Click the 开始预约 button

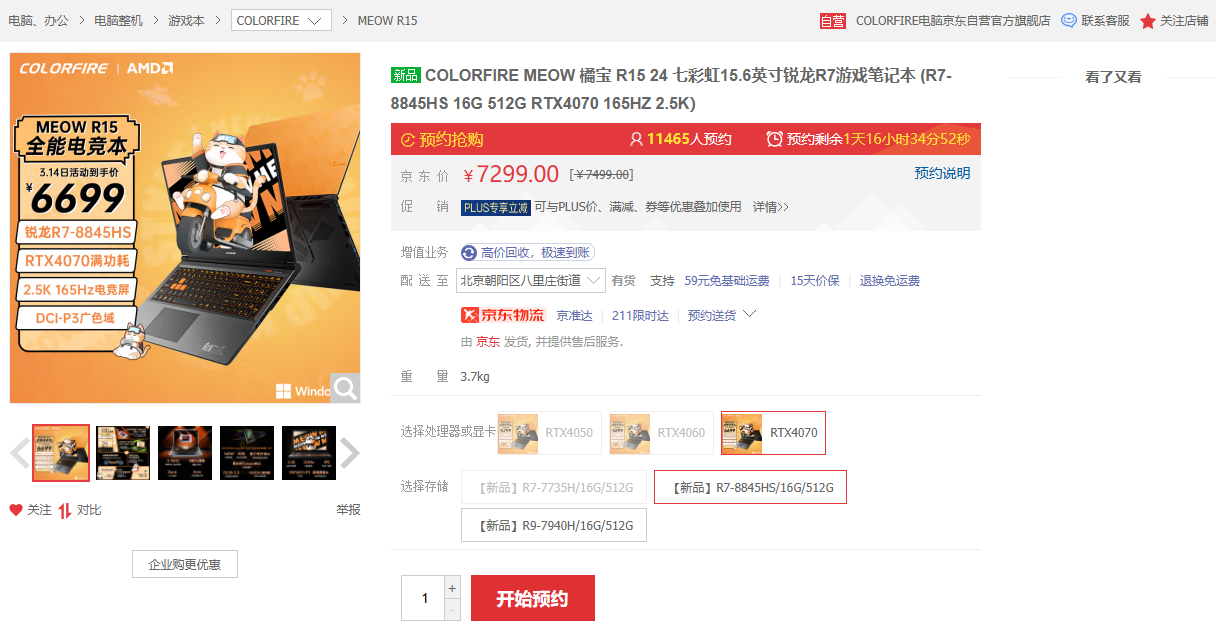click(x=533, y=598)
